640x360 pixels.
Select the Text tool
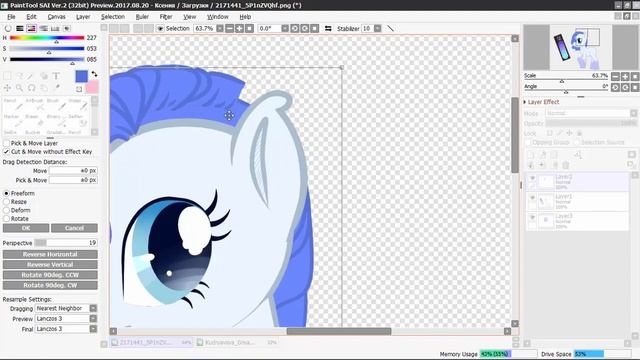56,76
